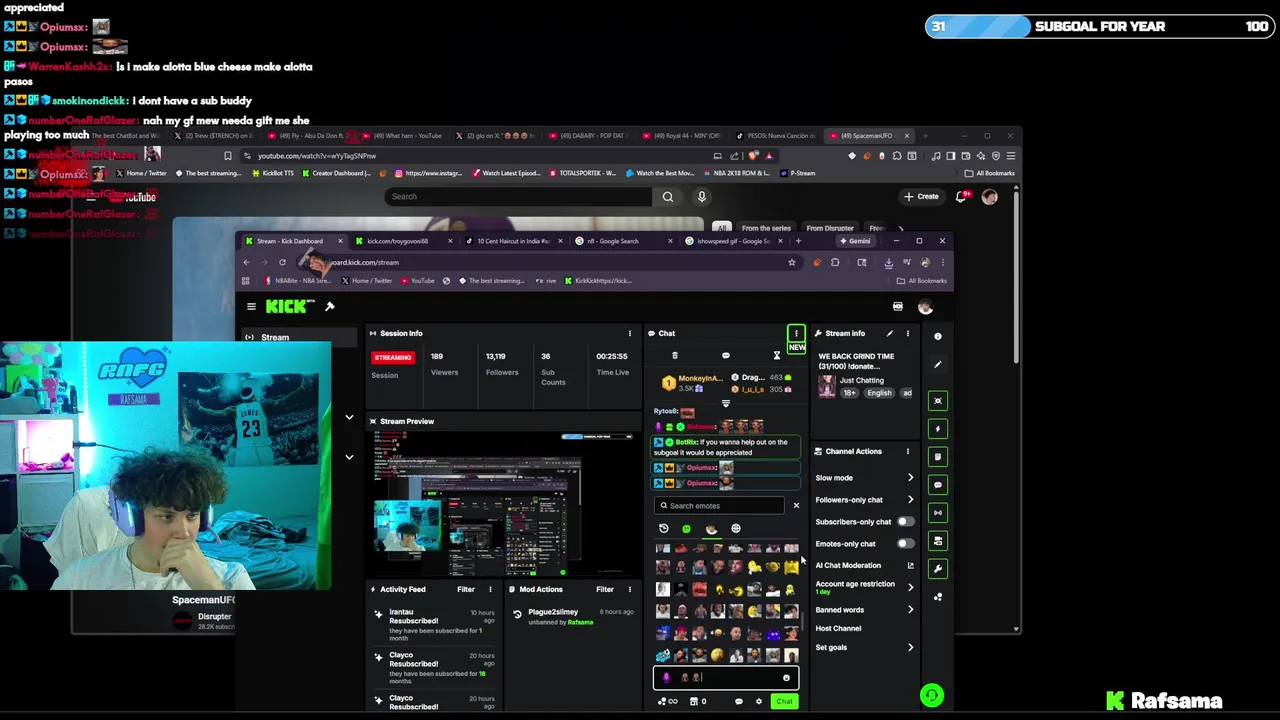1280x720 pixels.
Task: Click YouTube search input field
Action: 518,196
